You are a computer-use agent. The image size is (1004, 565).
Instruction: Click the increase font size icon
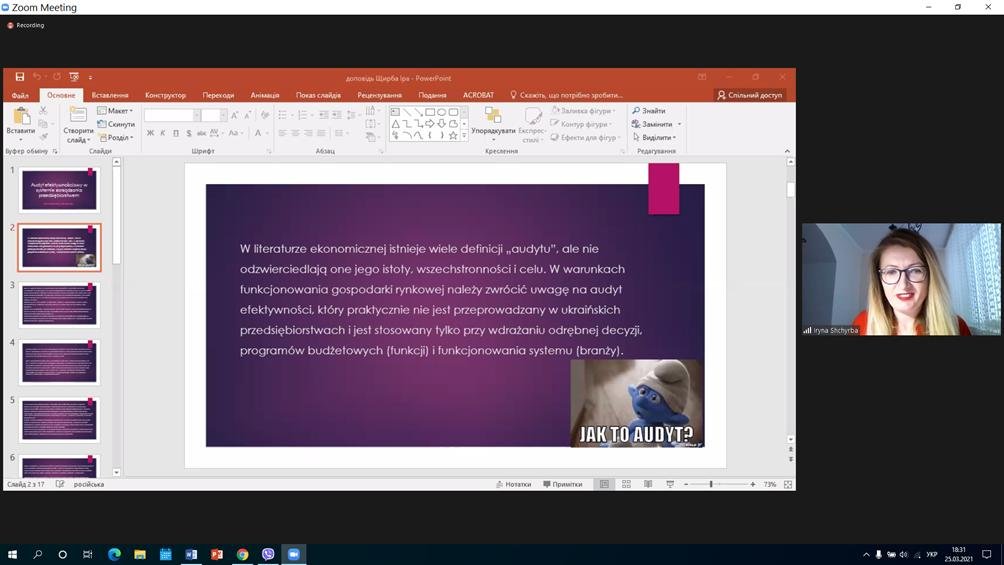[x=234, y=115]
